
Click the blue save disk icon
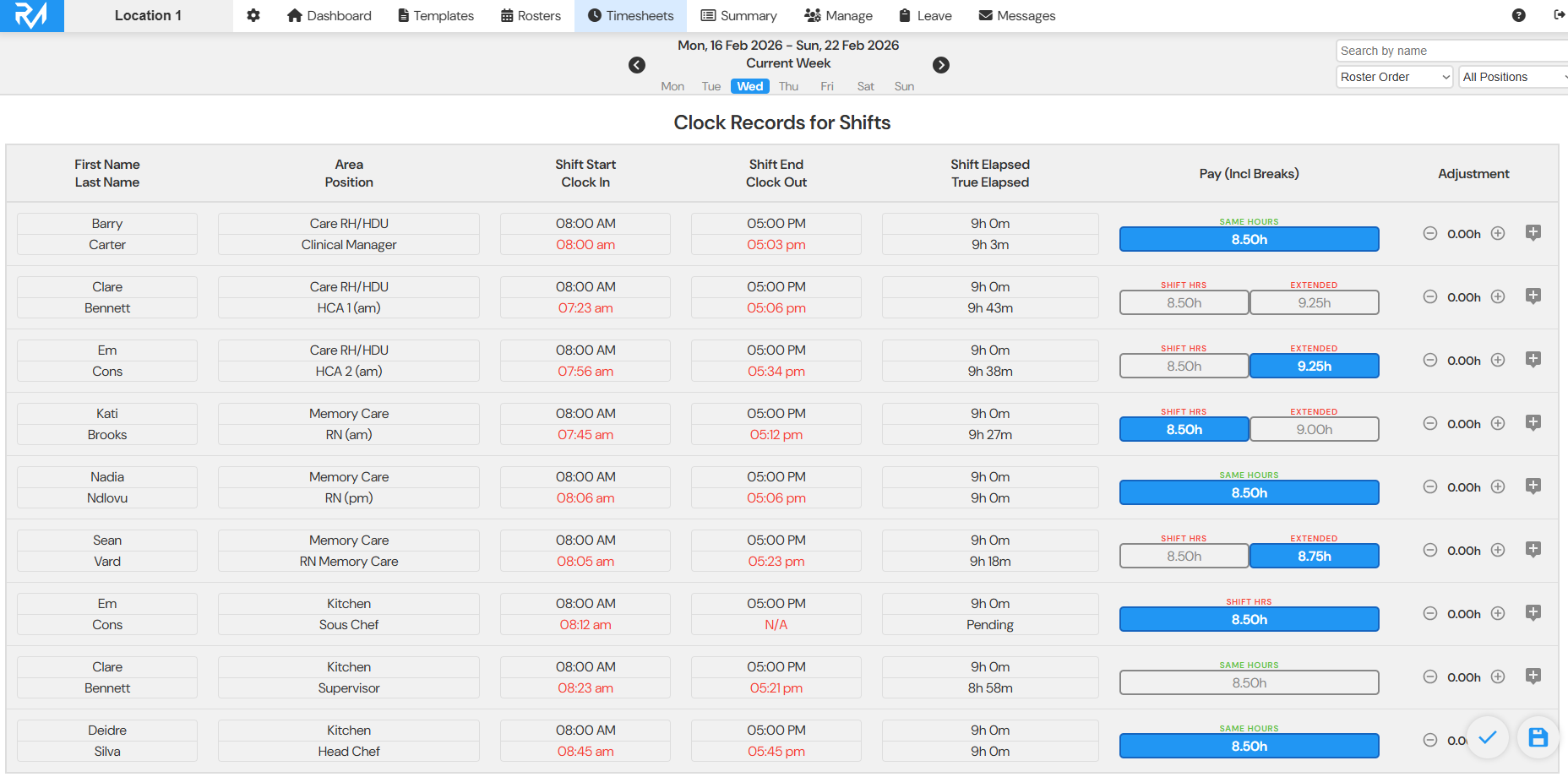[1538, 737]
